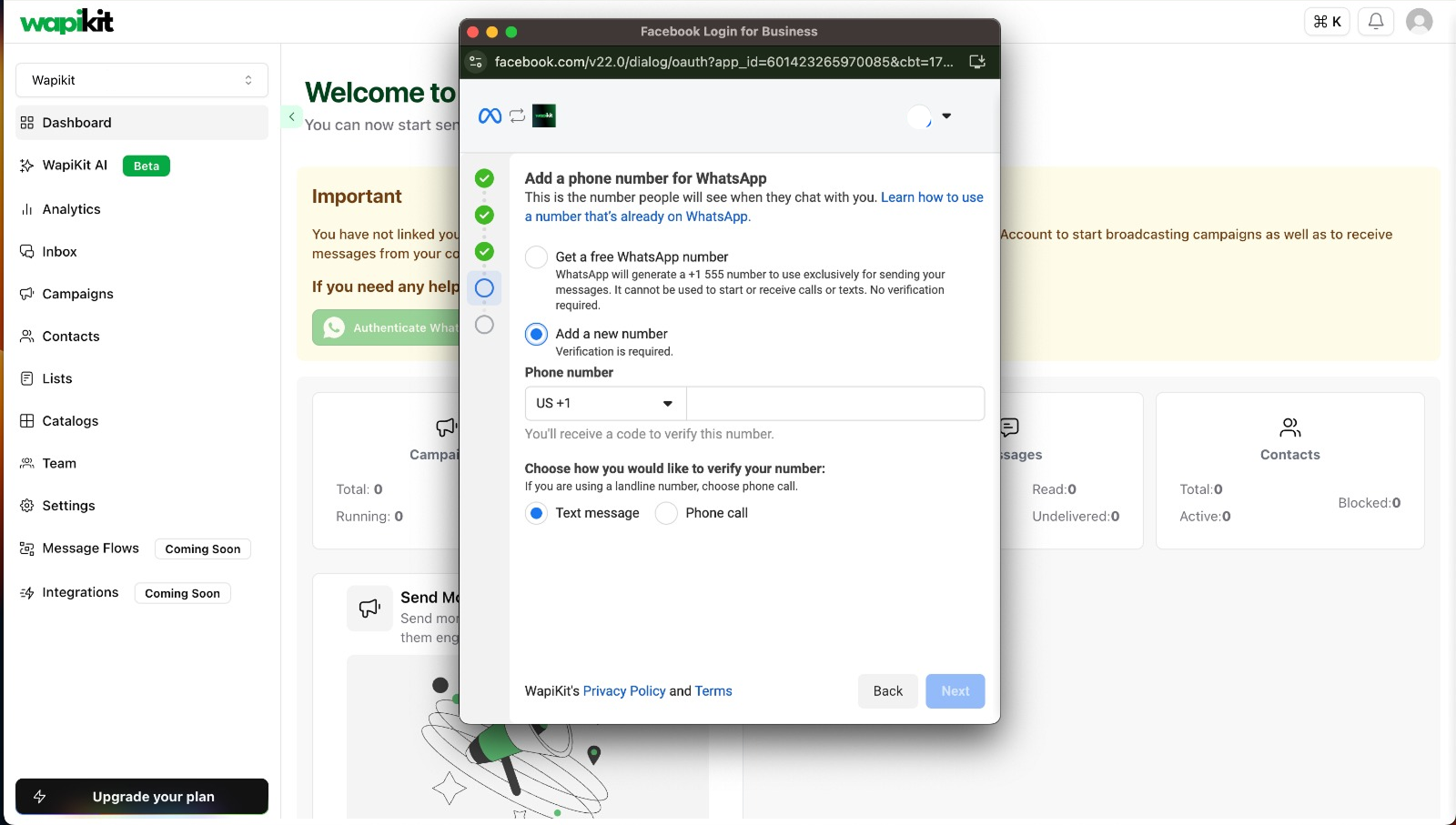Click the Integrations plug icon
This screenshot has height=825, width=1456.
click(27, 593)
